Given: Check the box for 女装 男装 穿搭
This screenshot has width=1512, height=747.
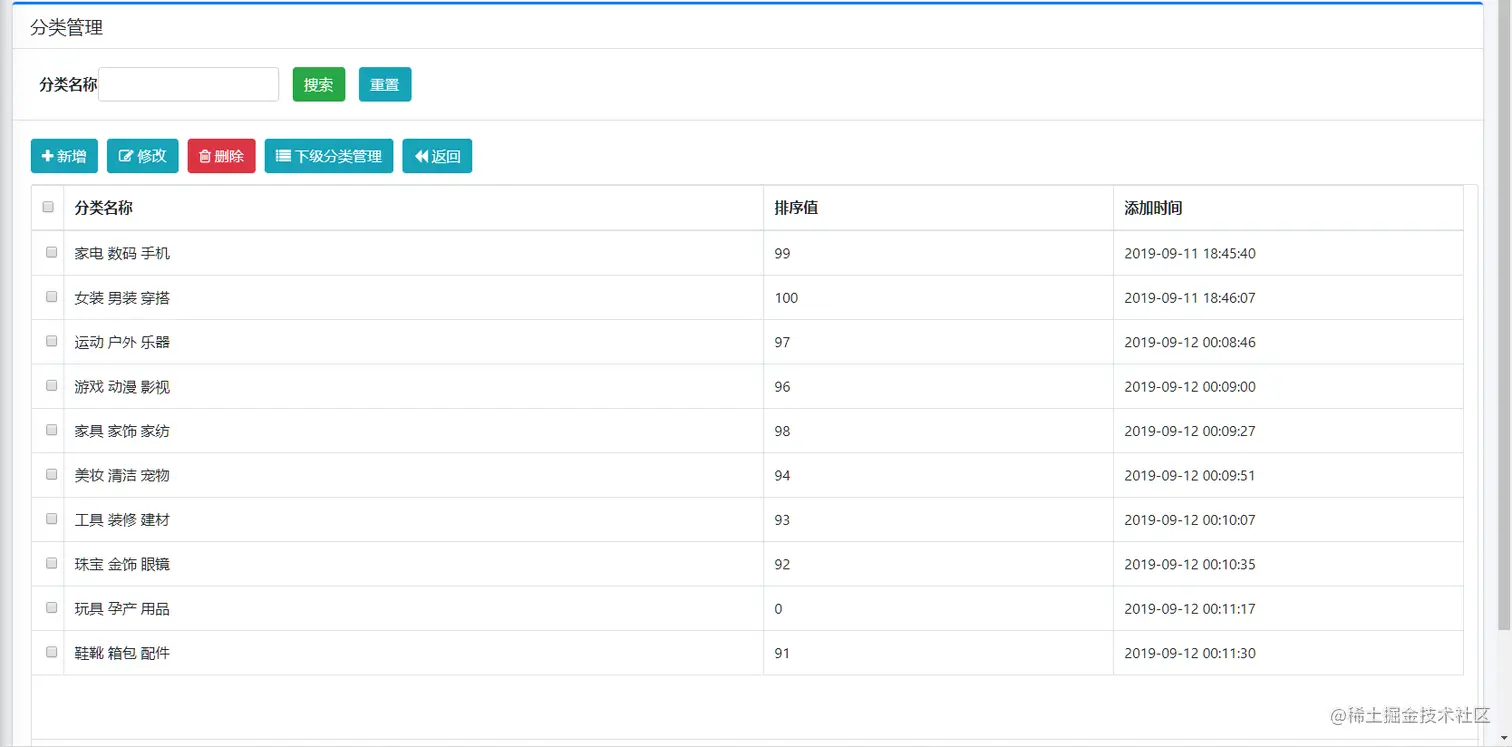Looking at the screenshot, I should [x=52, y=297].
